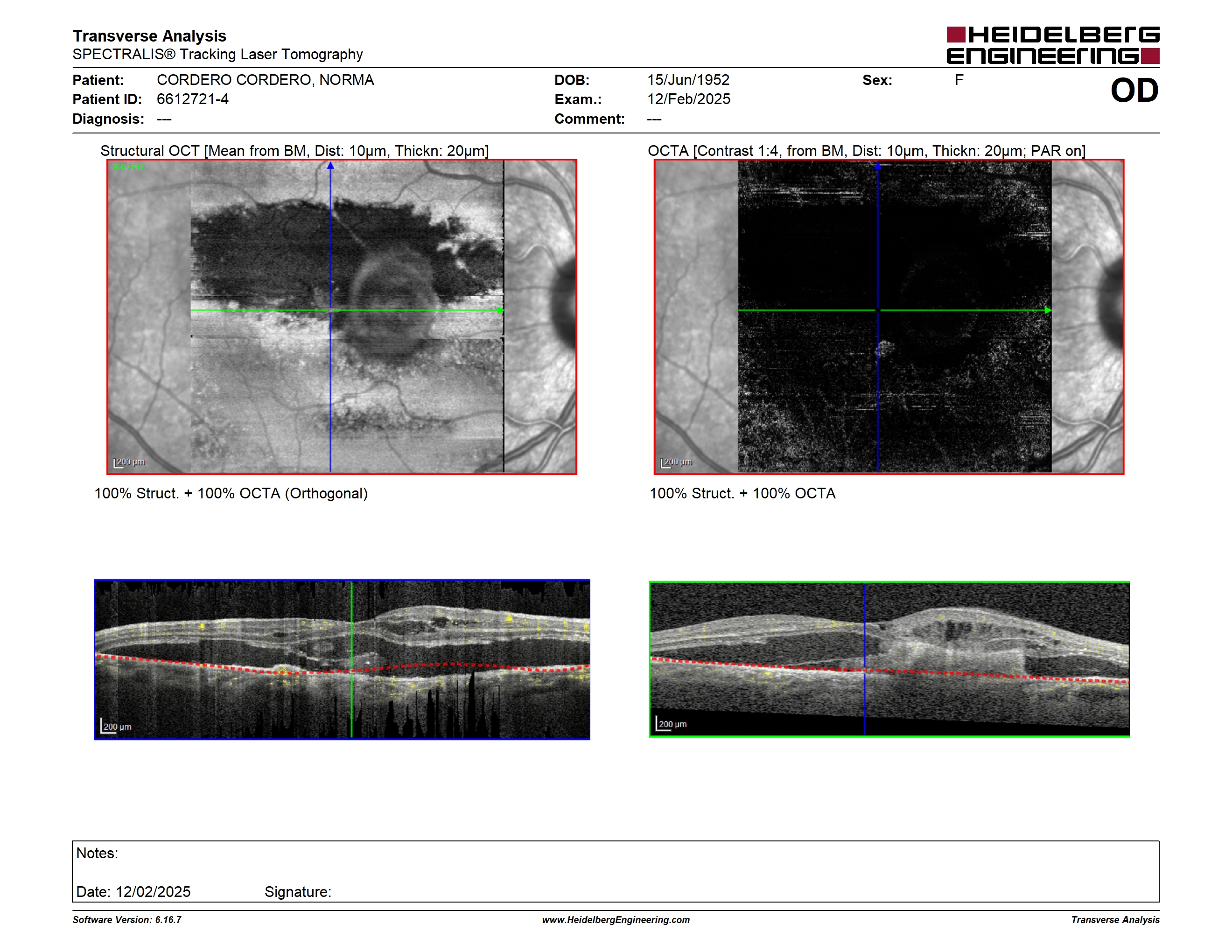The width and height of the screenshot is (1232, 952).
Task: Click the OD eye indicator
Action: (1134, 91)
